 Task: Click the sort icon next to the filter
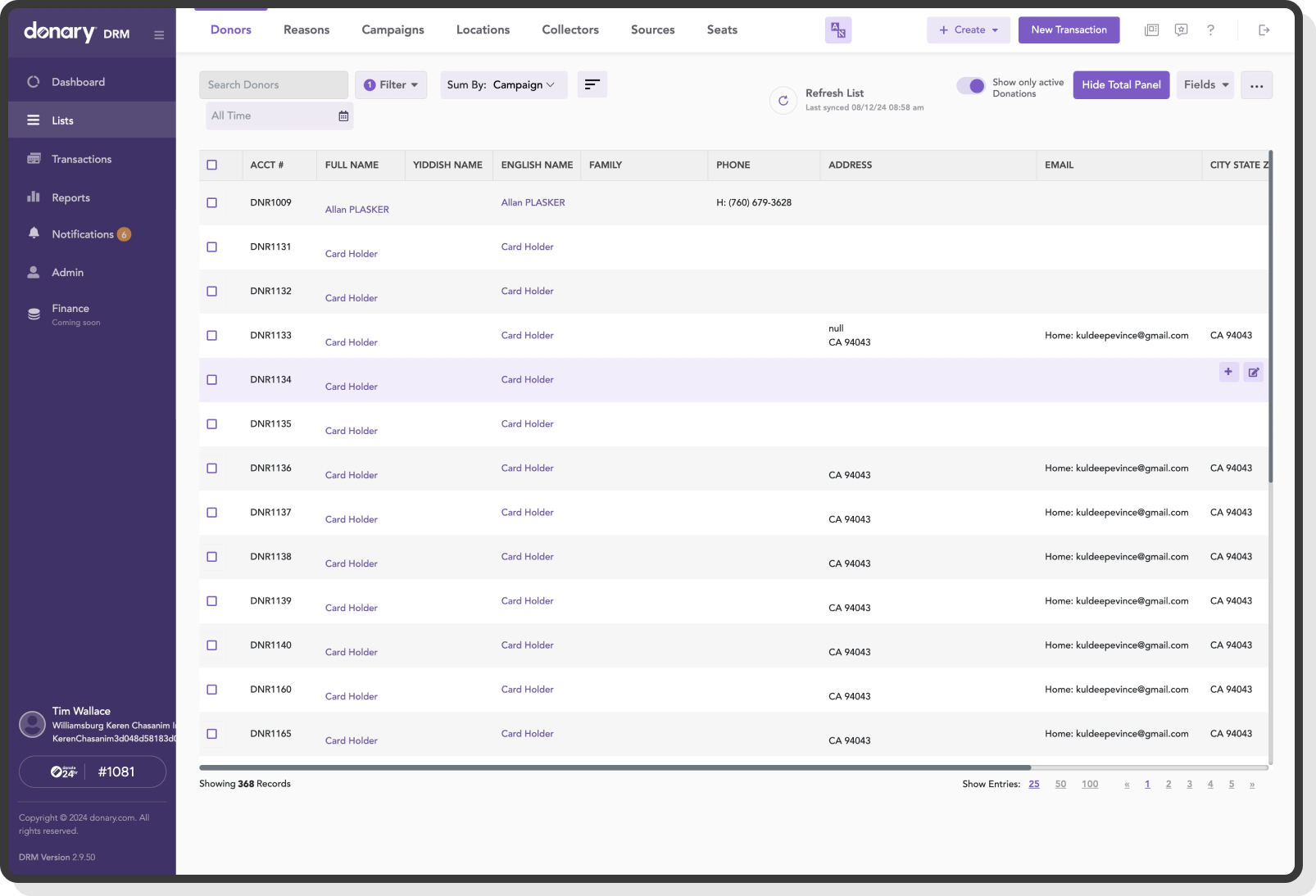[592, 84]
